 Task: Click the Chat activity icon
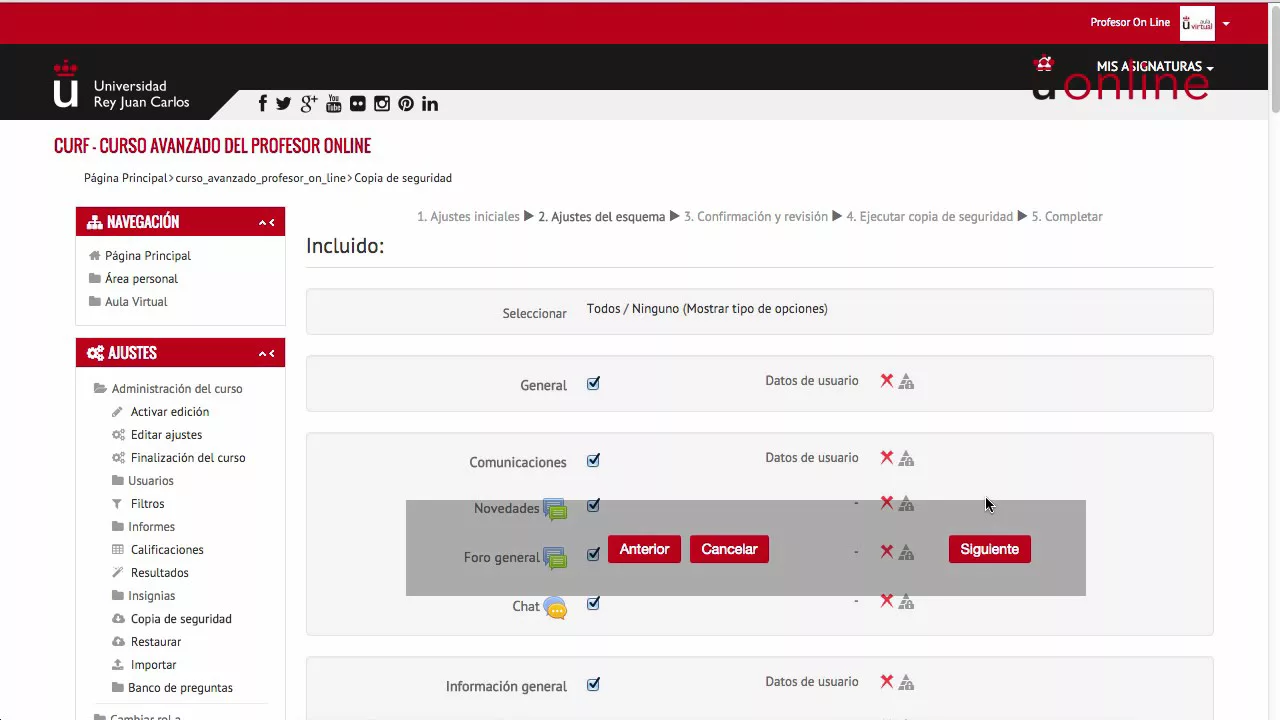pos(555,607)
